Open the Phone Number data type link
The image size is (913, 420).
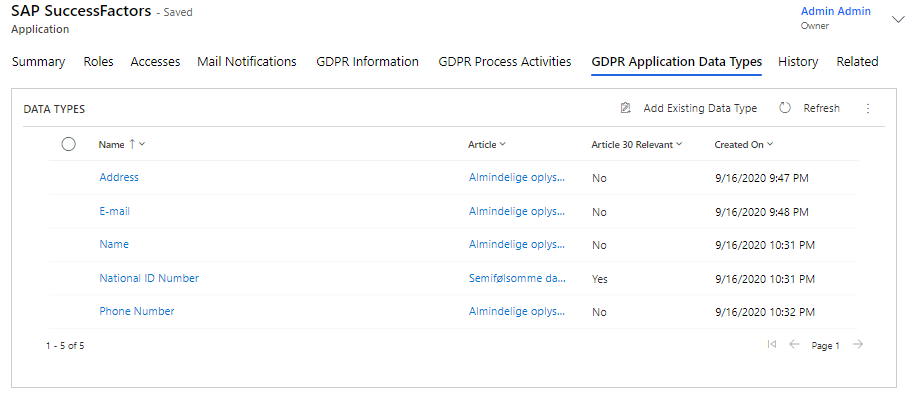(137, 311)
